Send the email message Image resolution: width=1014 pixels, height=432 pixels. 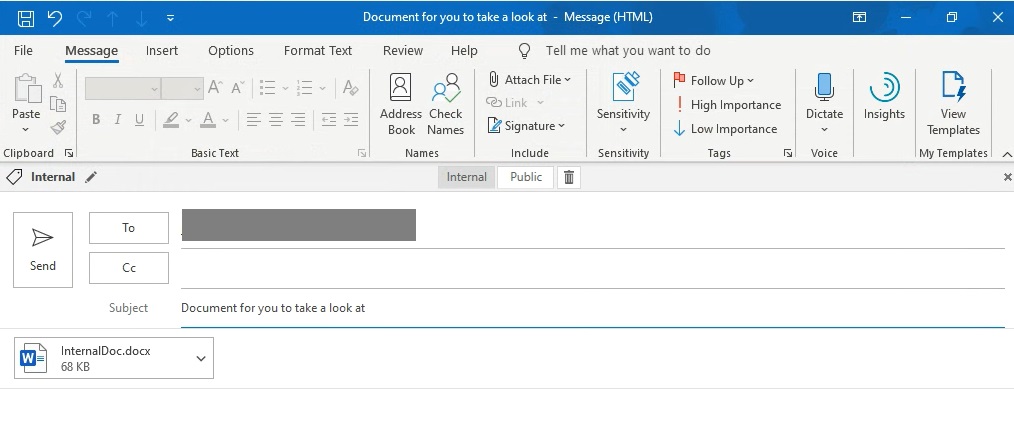click(x=43, y=249)
